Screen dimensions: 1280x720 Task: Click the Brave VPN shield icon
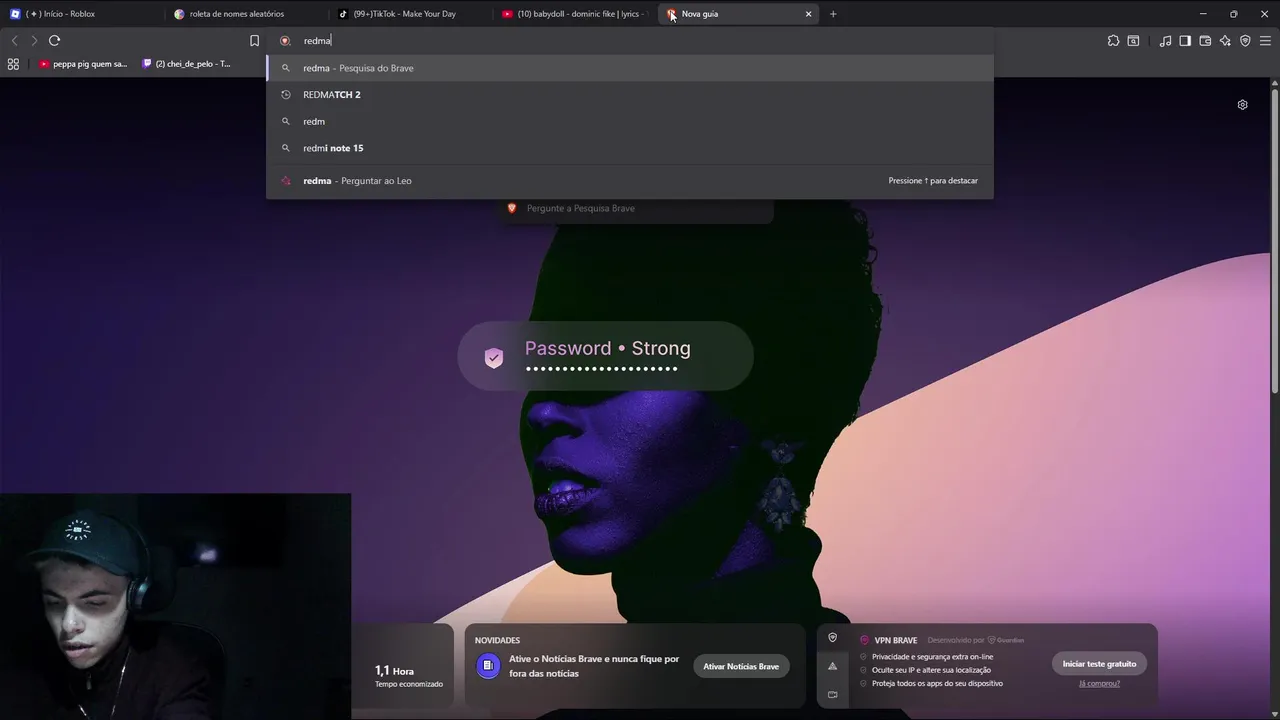(1245, 41)
